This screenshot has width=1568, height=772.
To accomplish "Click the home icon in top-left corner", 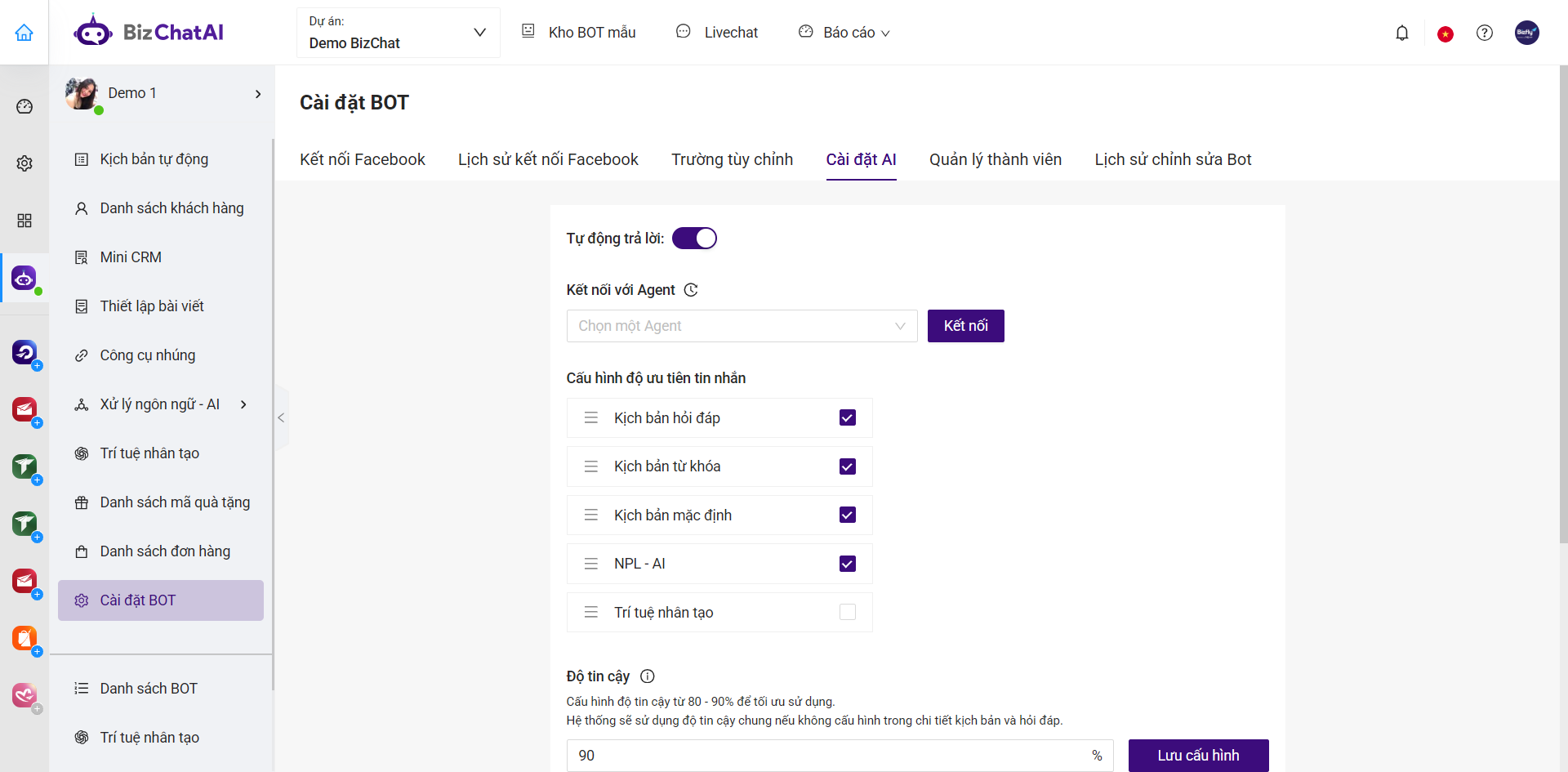I will (x=24, y=33).
